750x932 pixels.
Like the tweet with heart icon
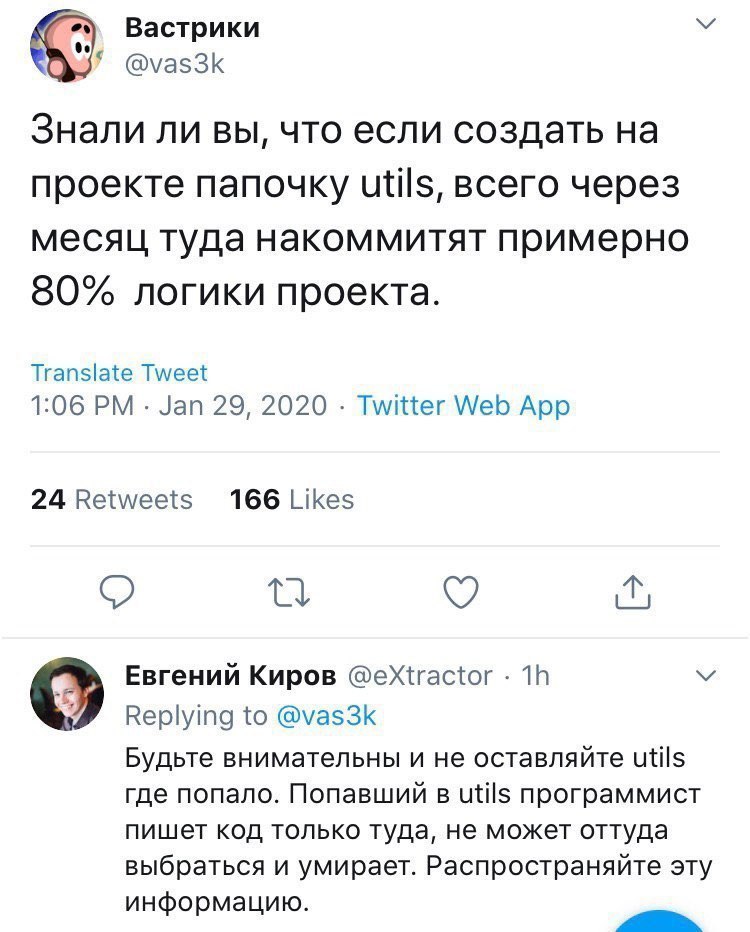click(460, 594)
